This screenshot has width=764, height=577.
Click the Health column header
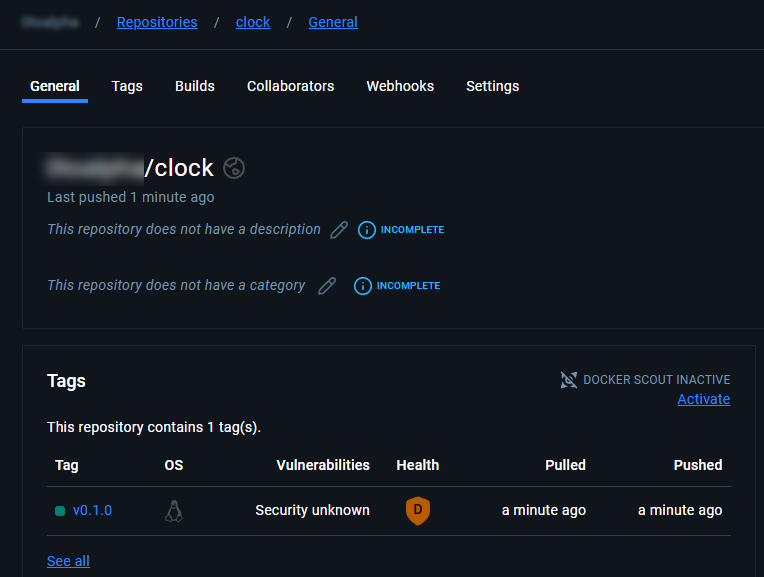click(x=418, y=465)
